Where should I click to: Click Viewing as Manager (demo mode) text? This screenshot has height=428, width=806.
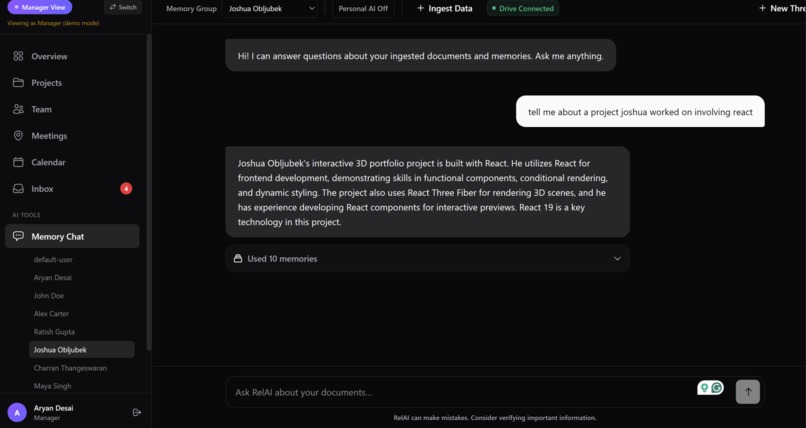click(53, 23)
